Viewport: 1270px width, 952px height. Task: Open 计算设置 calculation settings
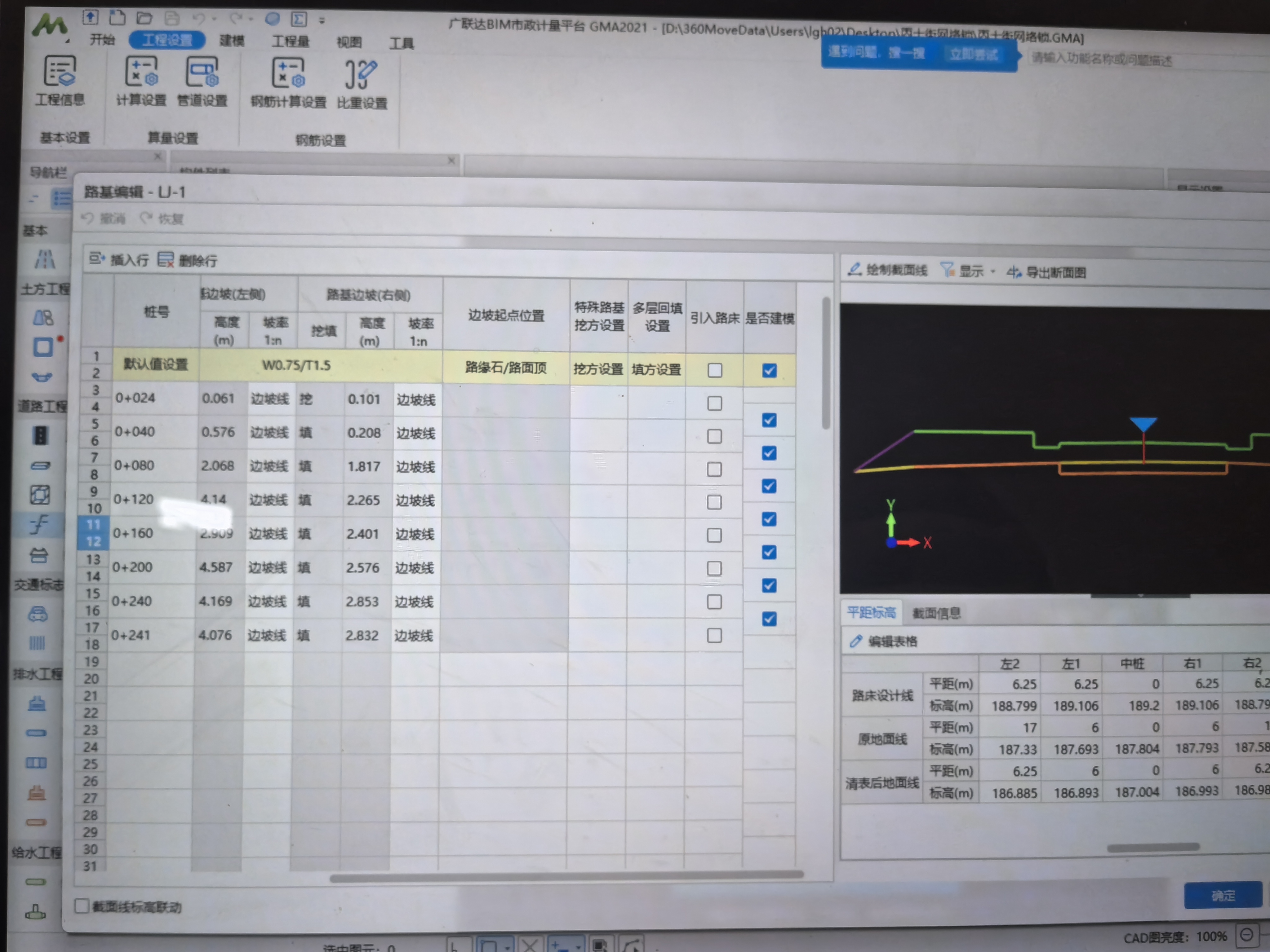coord(141,82)
